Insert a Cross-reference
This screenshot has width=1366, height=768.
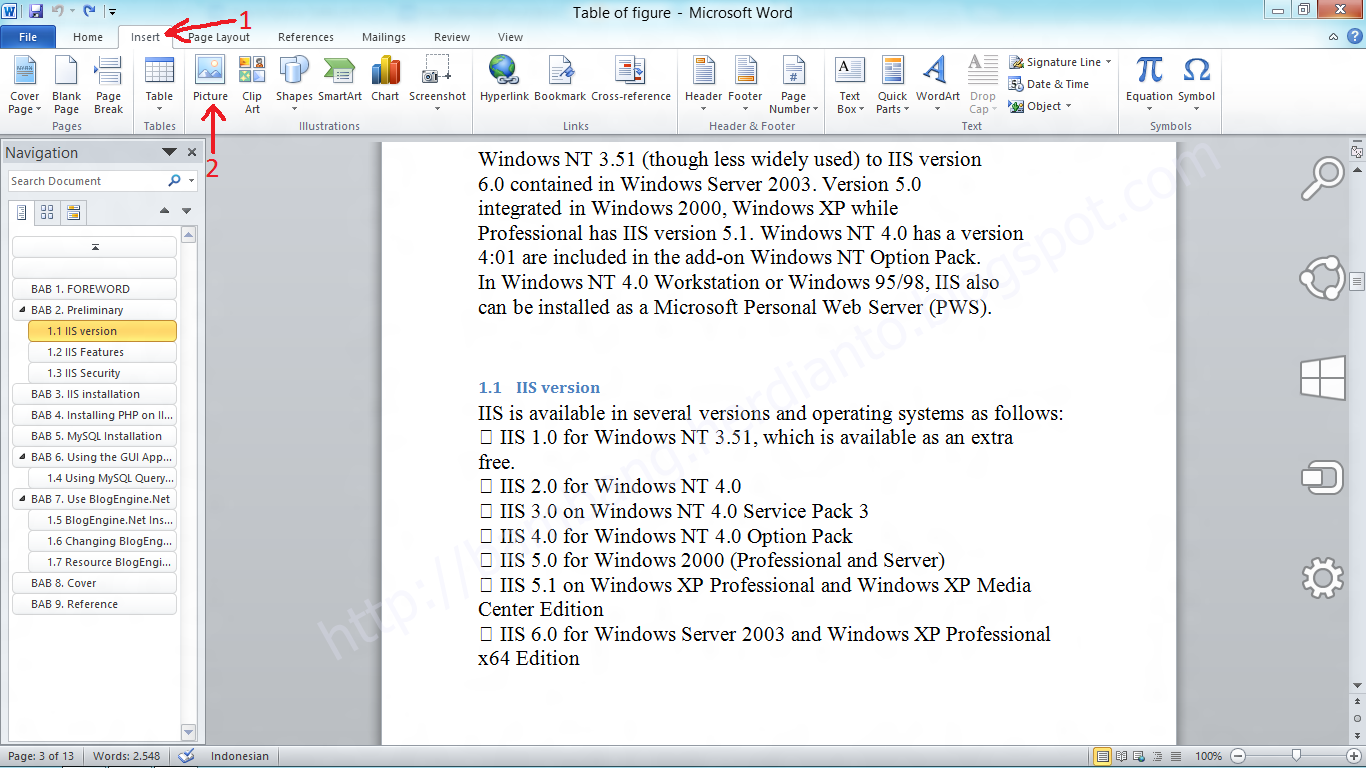631,80
